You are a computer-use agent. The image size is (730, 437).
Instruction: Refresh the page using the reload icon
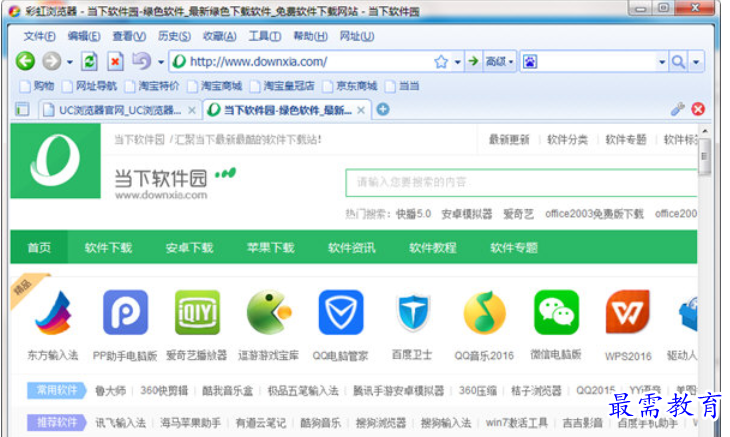click(89, 61)
